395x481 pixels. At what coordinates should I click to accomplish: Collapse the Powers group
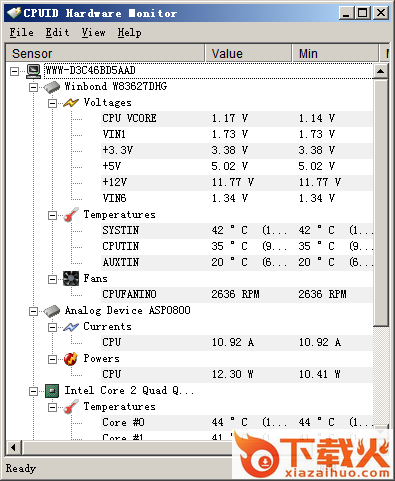(x=52, y=359)
